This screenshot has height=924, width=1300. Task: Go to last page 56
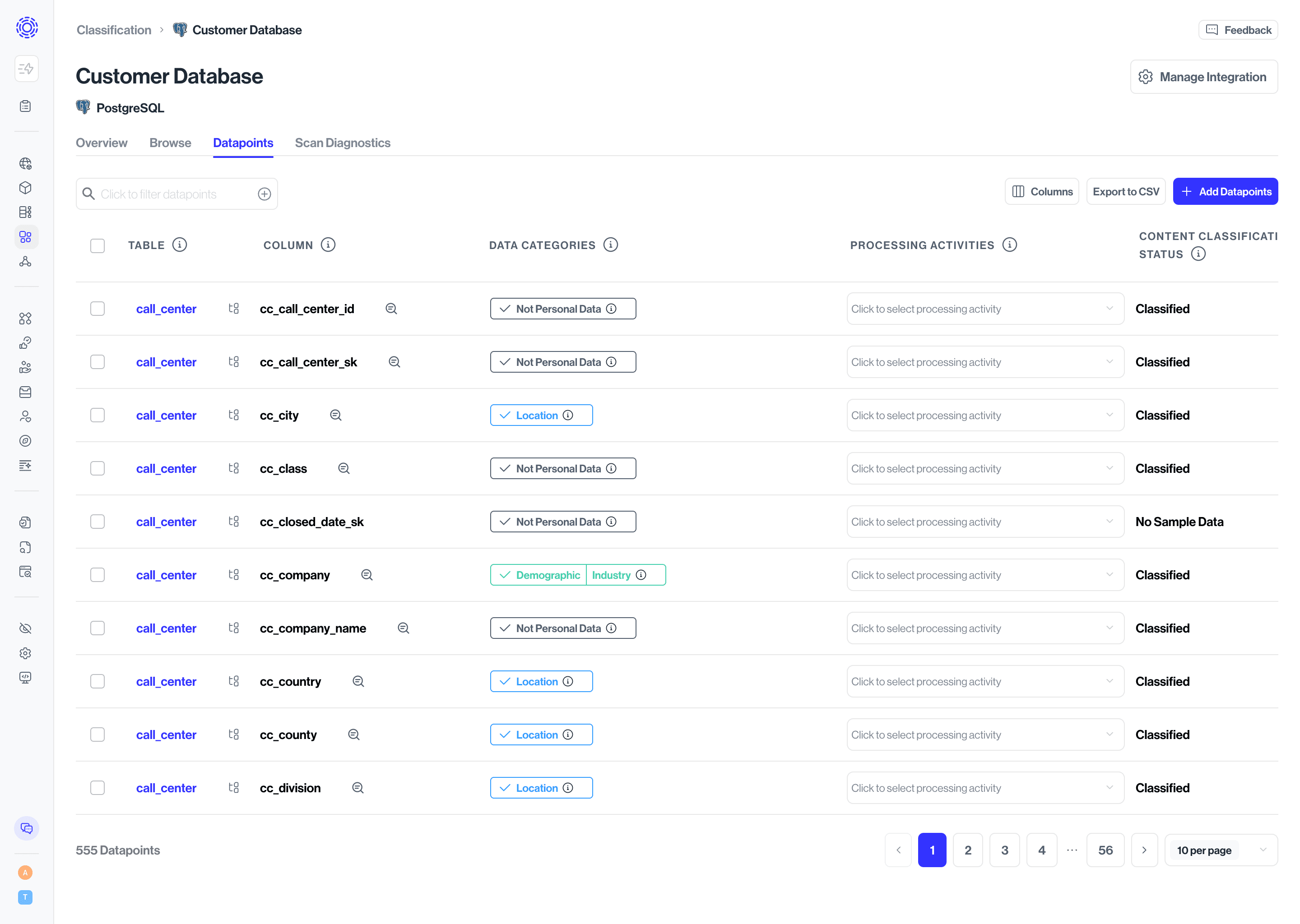point(1105,850)
